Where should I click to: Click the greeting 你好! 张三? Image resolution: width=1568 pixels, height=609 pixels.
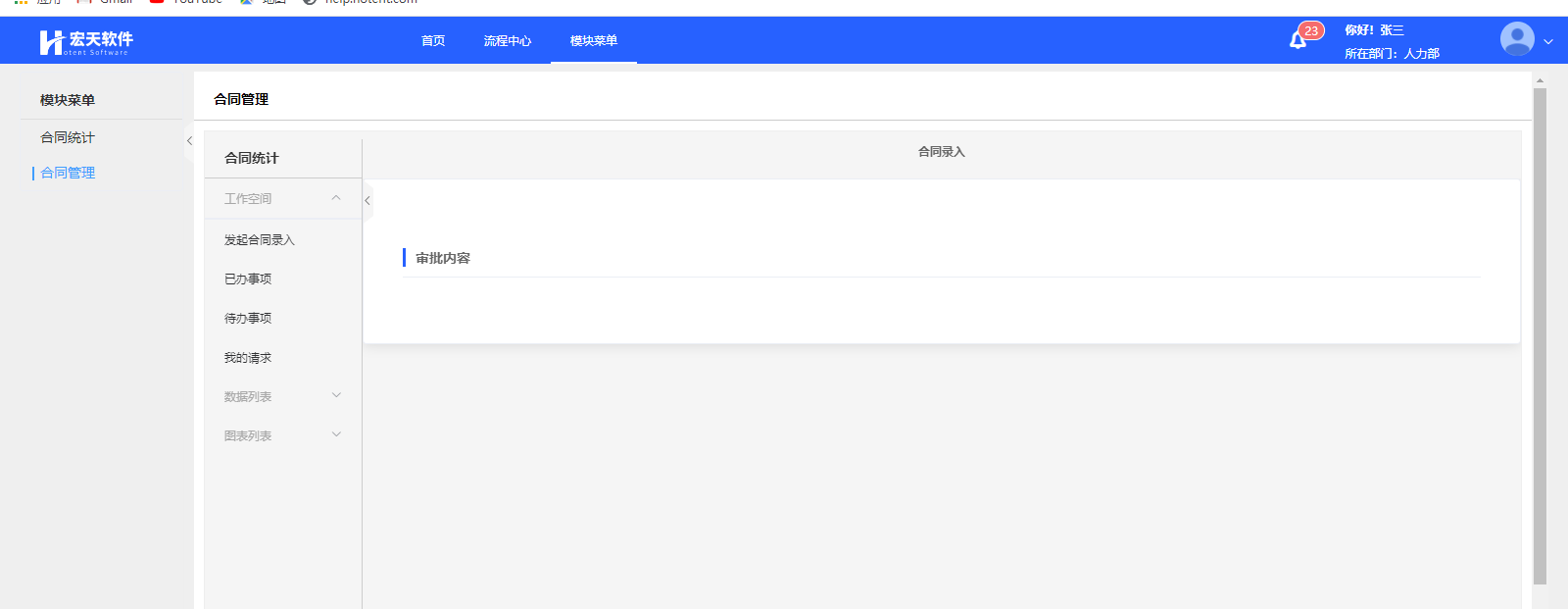point(1374,30)
